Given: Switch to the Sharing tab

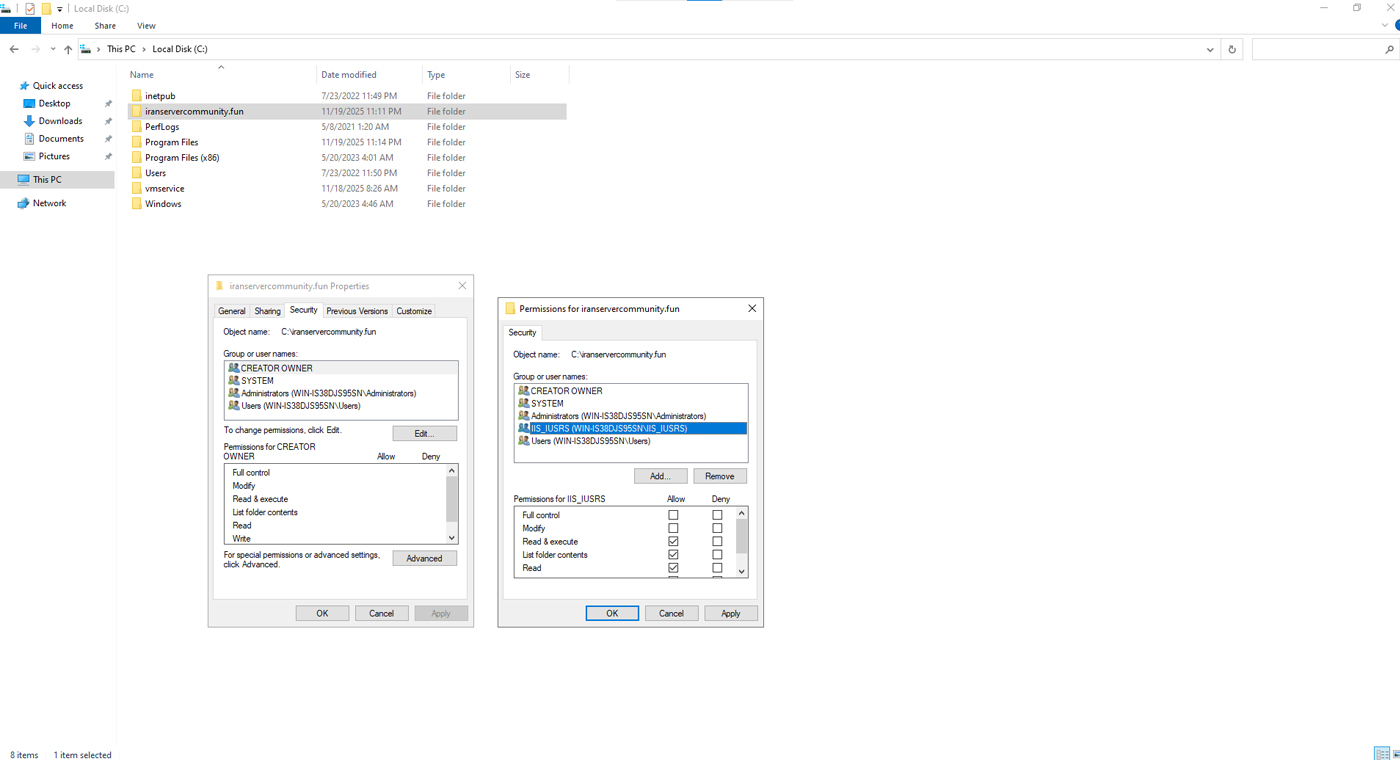Looking at the screenshot, I should point(267,311).
